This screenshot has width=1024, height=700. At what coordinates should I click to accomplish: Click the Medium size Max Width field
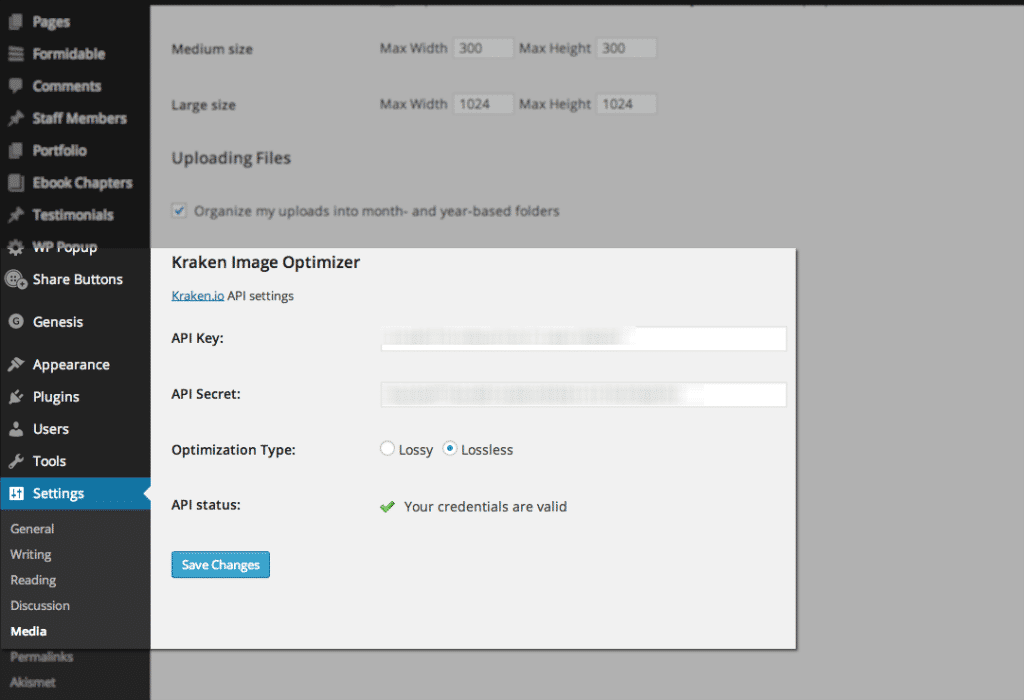coord(483,48)
